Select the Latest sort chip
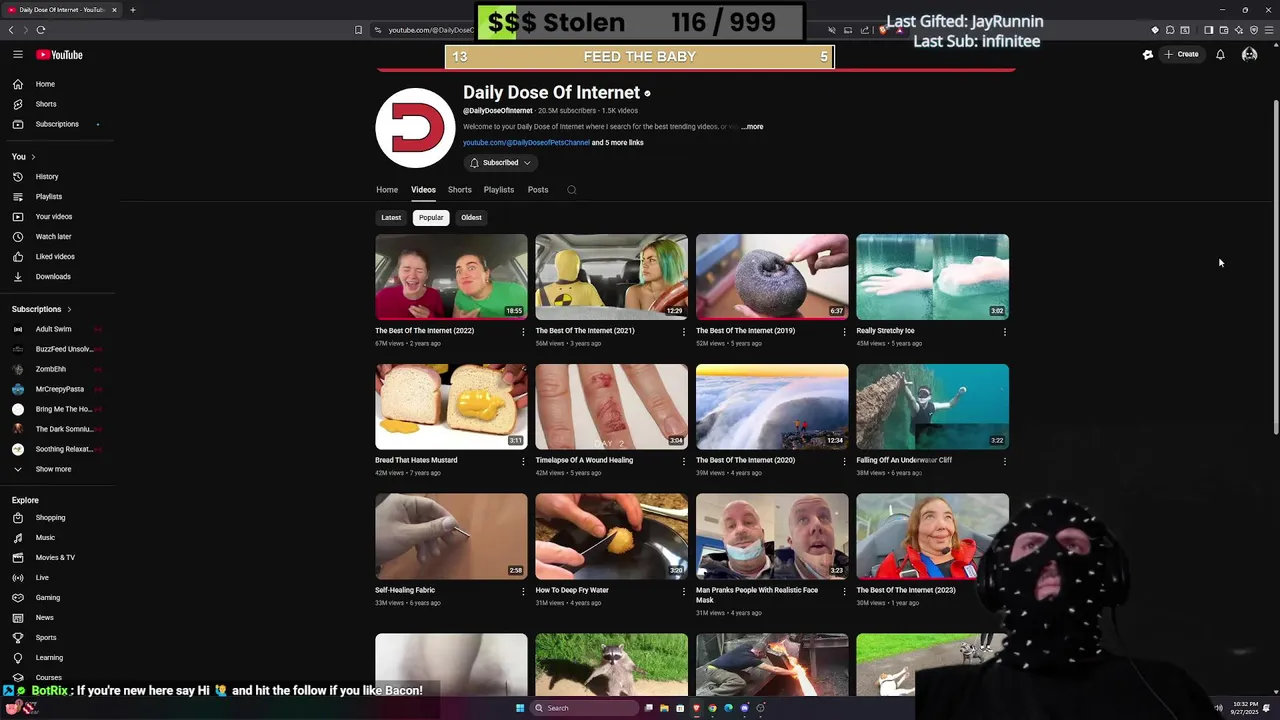 pyautogui.click(x=391, y=217)
